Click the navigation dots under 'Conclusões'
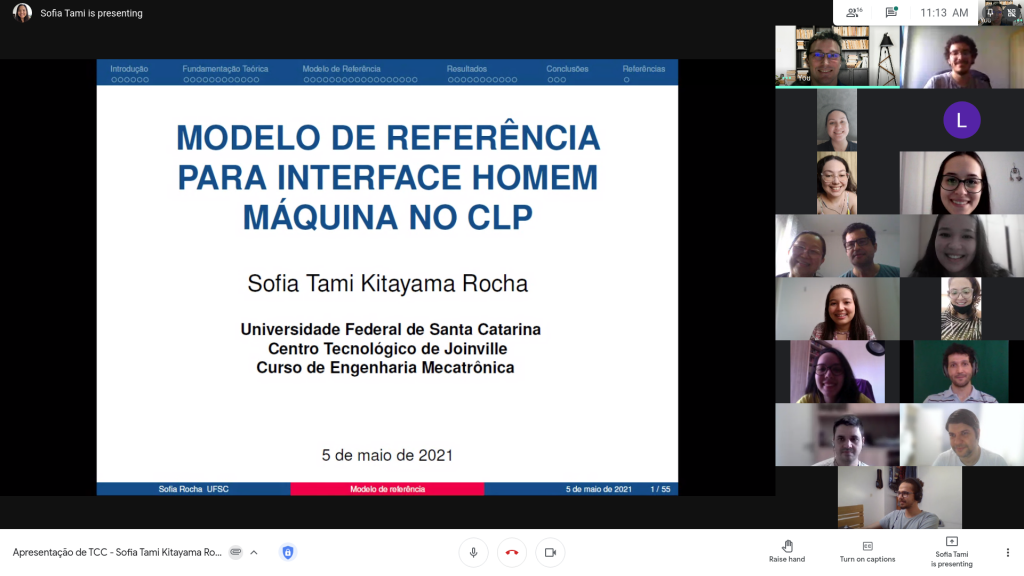 click(556, 80)
